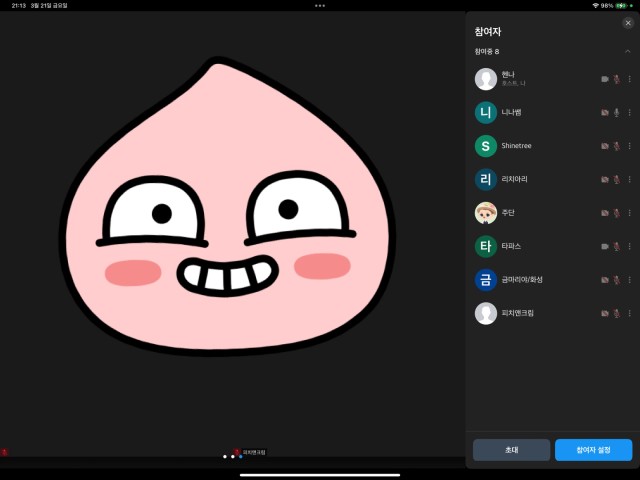
Task: Tap the blue active page indicator dot
Action: (241, 457)
